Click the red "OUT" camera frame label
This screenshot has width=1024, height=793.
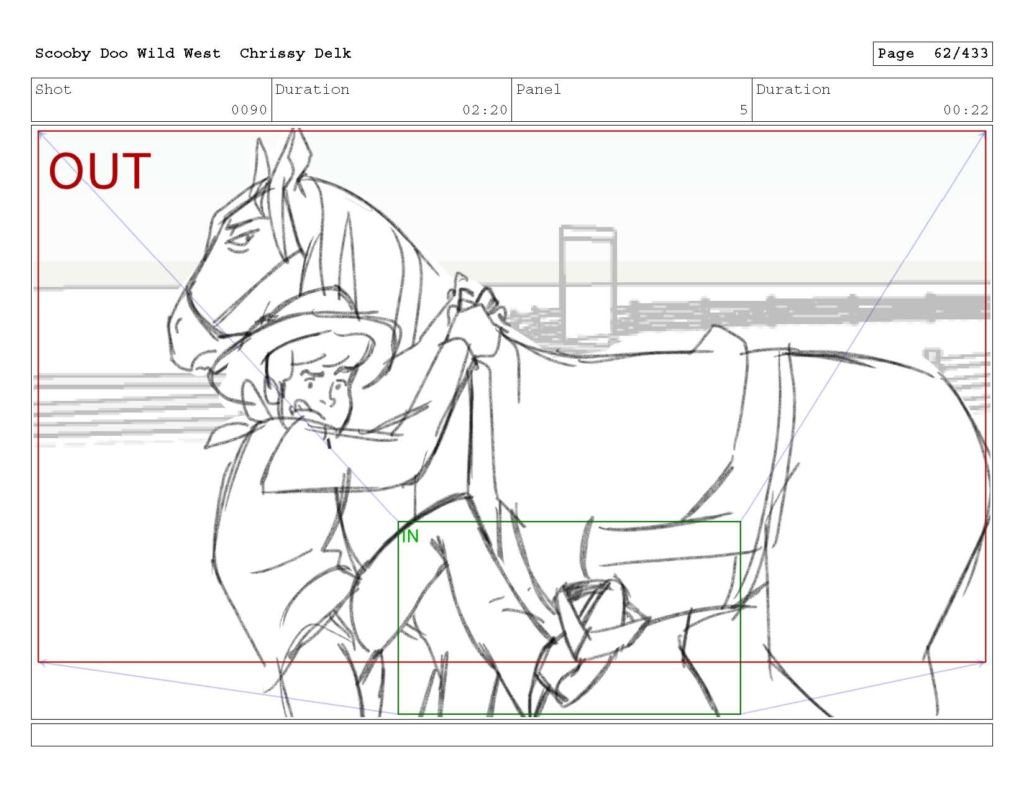[x=100, y=171]
